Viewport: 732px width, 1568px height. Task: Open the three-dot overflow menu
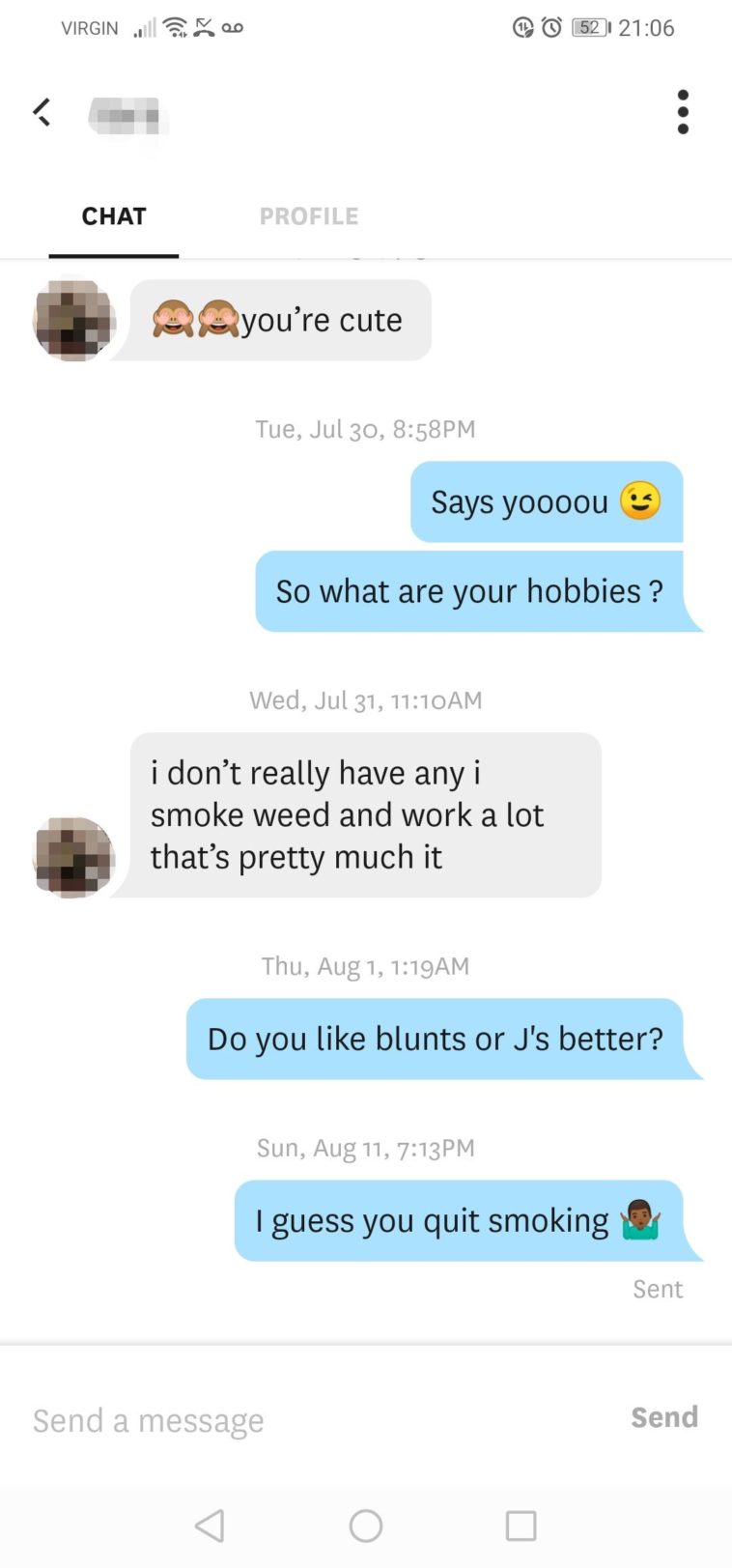[x=683, y=112]
